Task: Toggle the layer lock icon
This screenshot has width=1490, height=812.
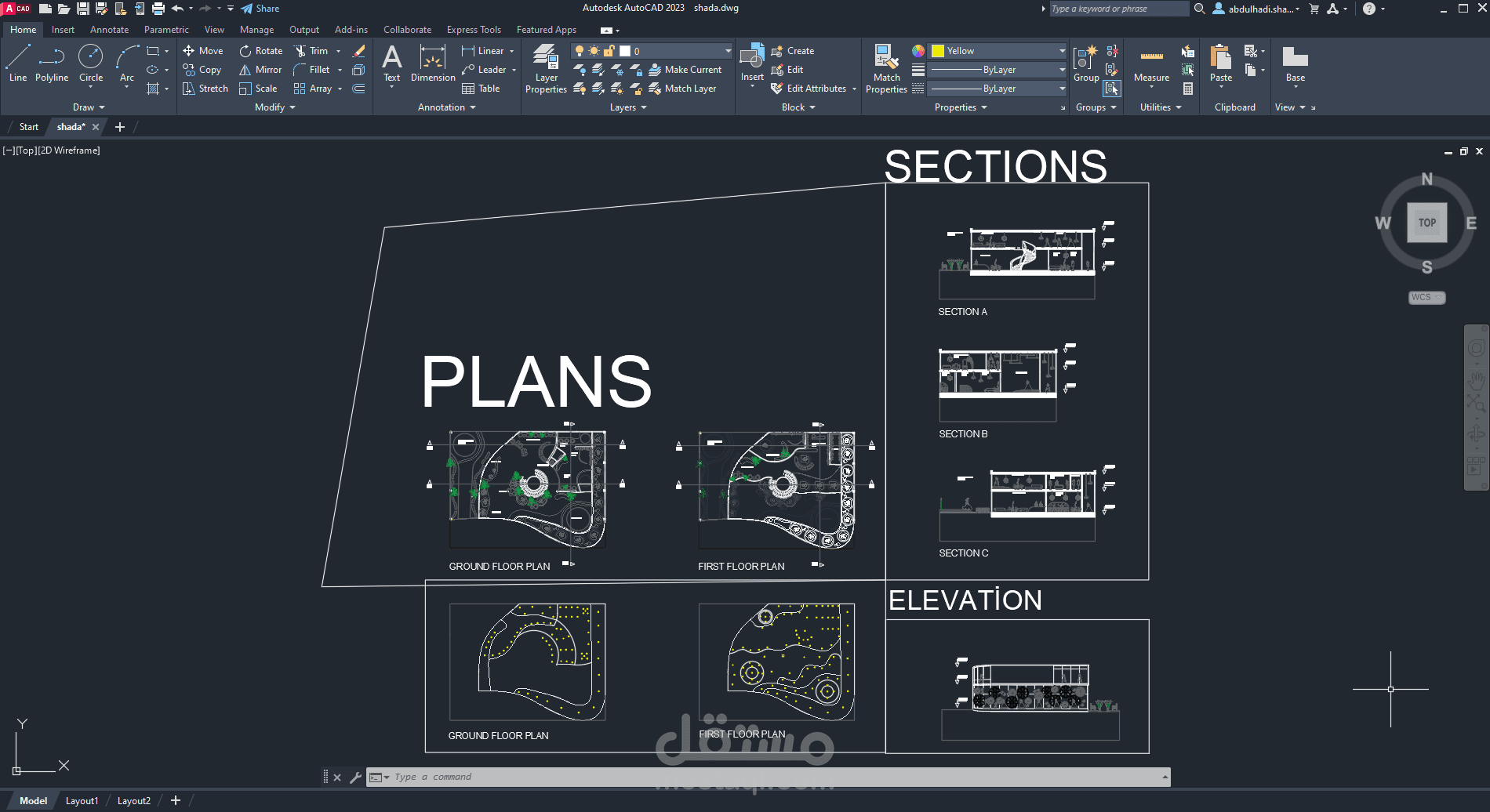Action: coord(609,51)
